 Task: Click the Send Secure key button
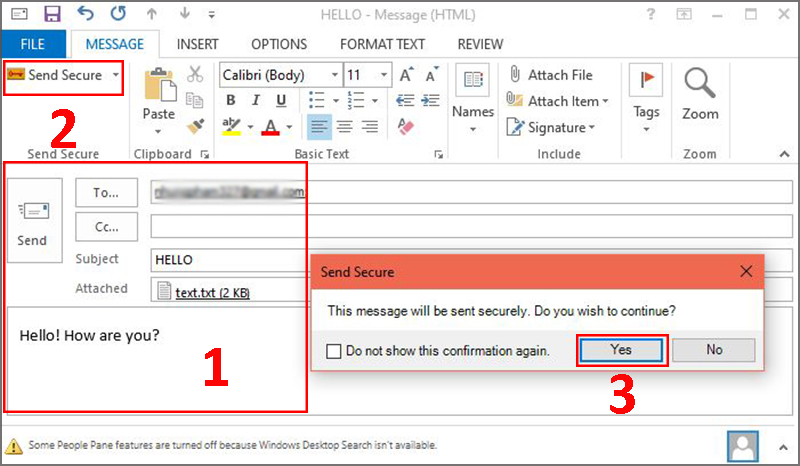pos(55,75)
